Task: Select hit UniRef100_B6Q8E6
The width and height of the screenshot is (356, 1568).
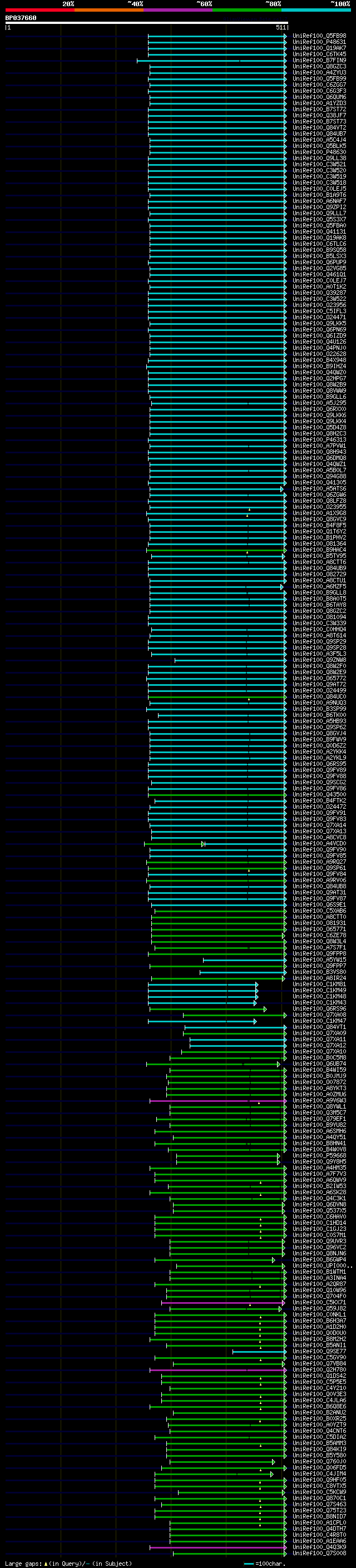Action: (319, 1407)
